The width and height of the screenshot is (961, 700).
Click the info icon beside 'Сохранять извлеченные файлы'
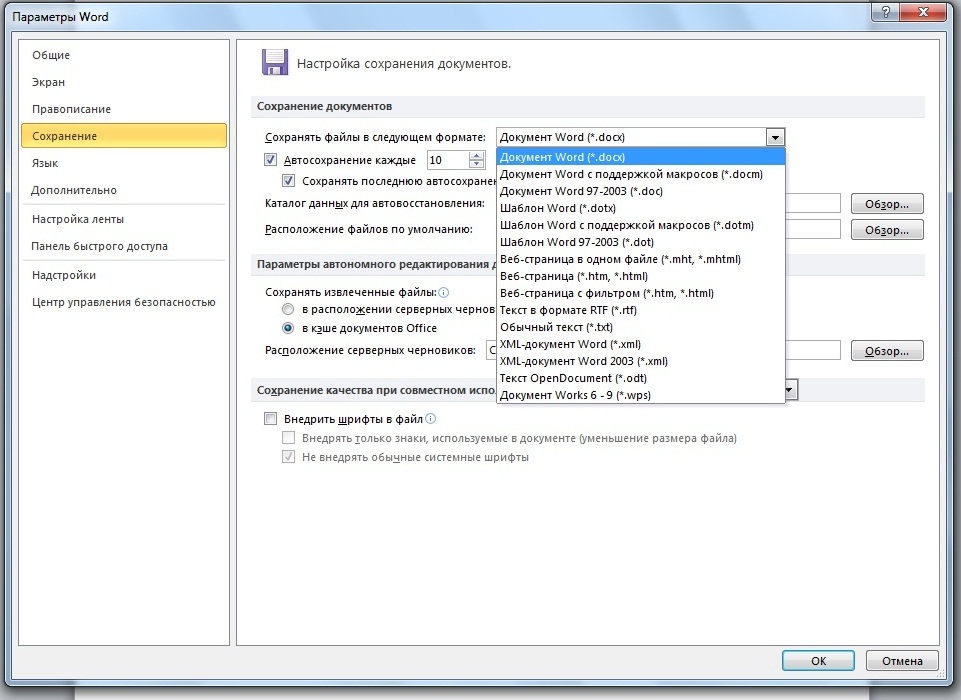(443, 292)
